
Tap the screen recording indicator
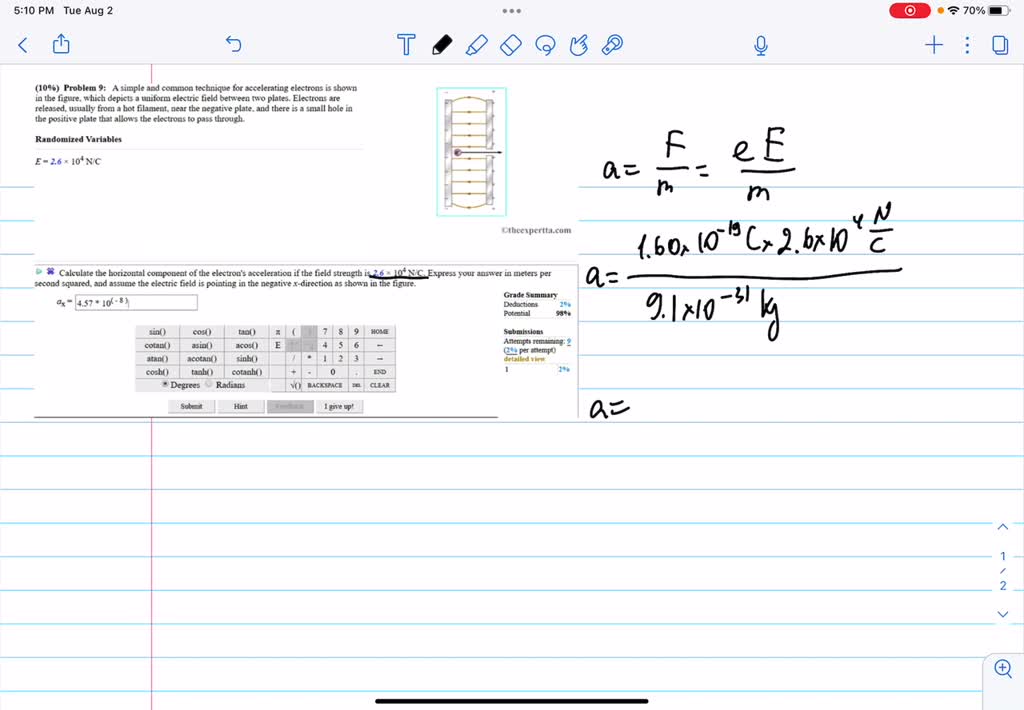pos(908,10)
